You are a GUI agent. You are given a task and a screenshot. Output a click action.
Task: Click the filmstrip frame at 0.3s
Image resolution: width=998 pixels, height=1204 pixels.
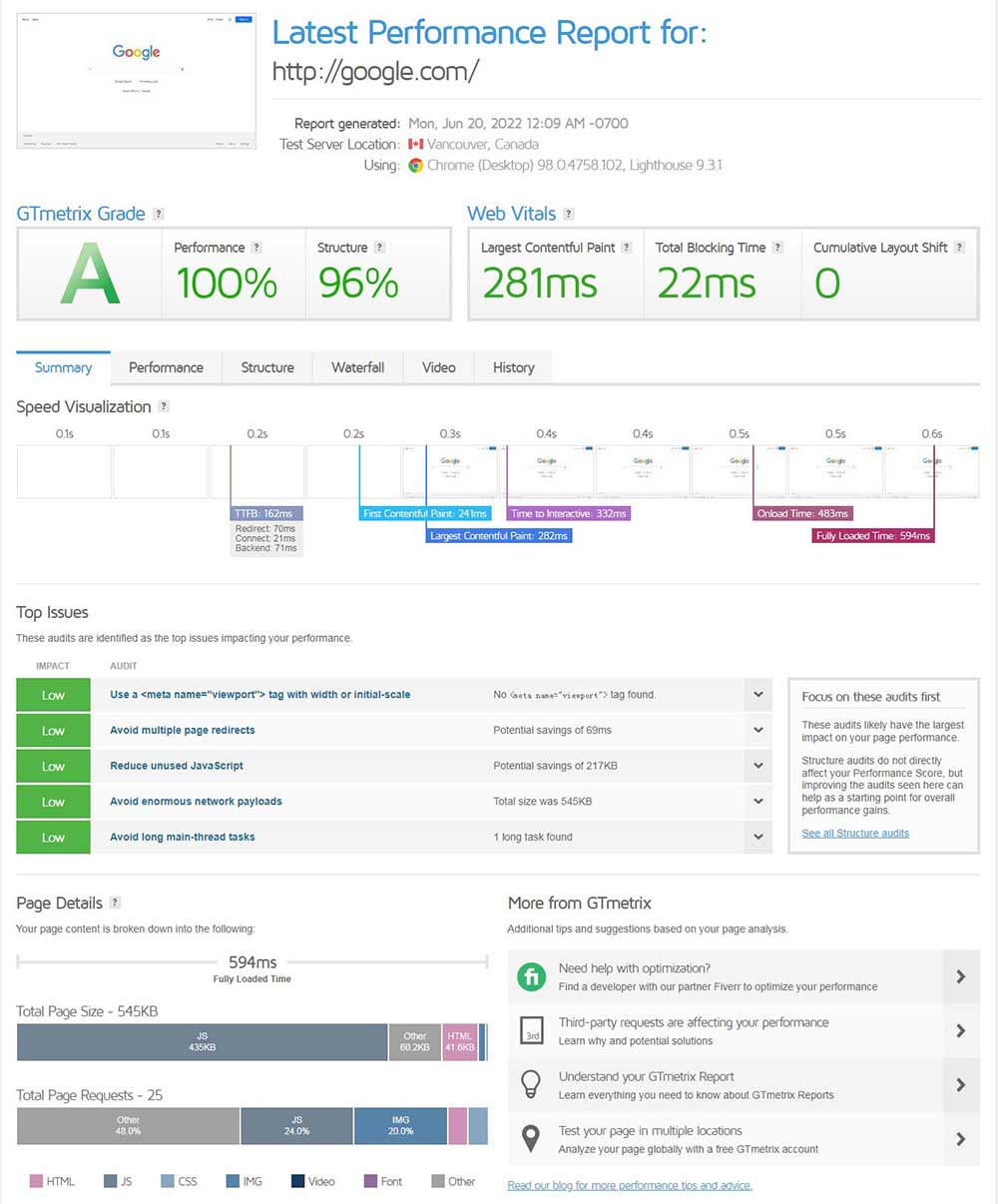pyautogui.click(x=450, y=471)
